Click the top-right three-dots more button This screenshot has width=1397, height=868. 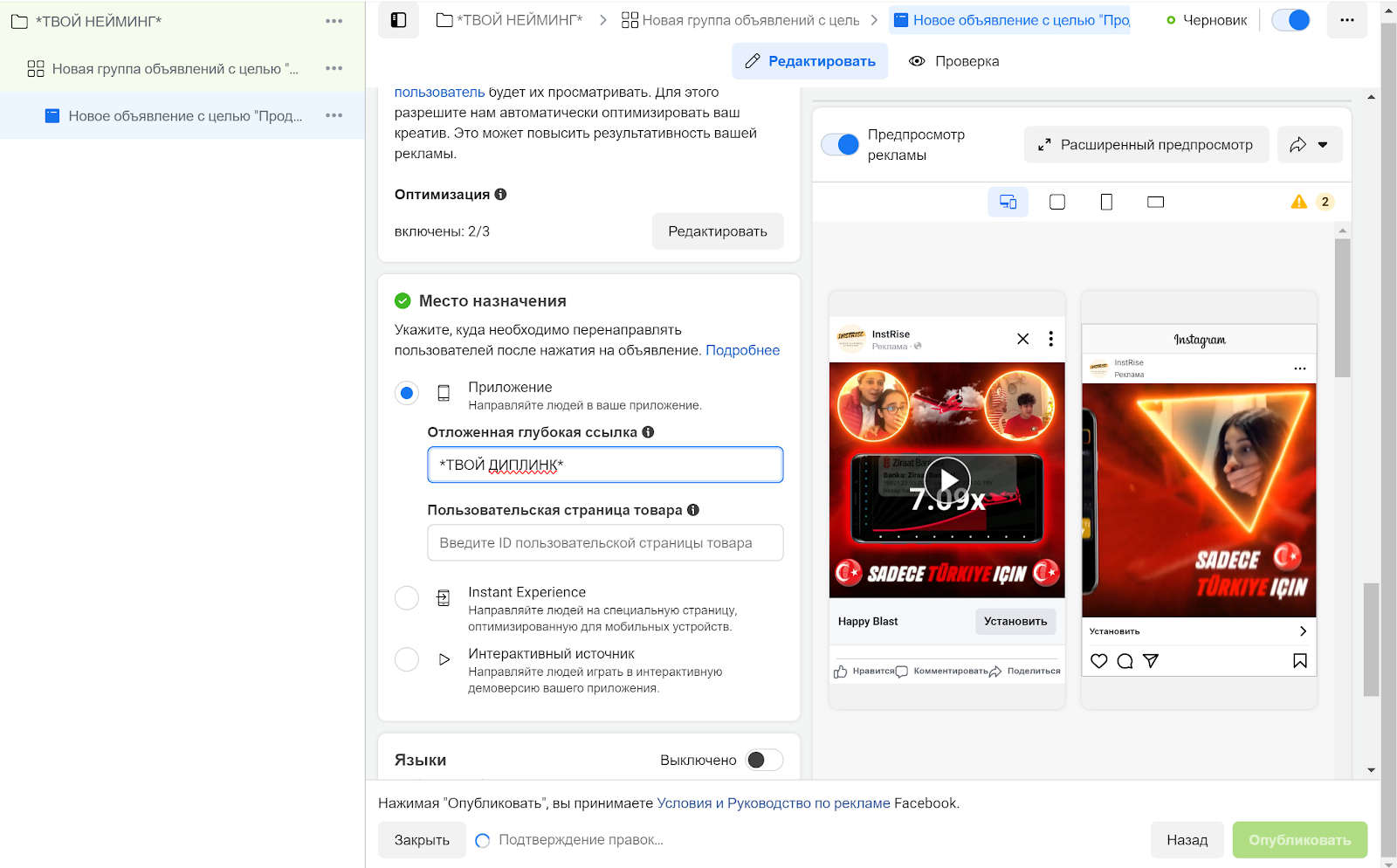(1347, 20)
